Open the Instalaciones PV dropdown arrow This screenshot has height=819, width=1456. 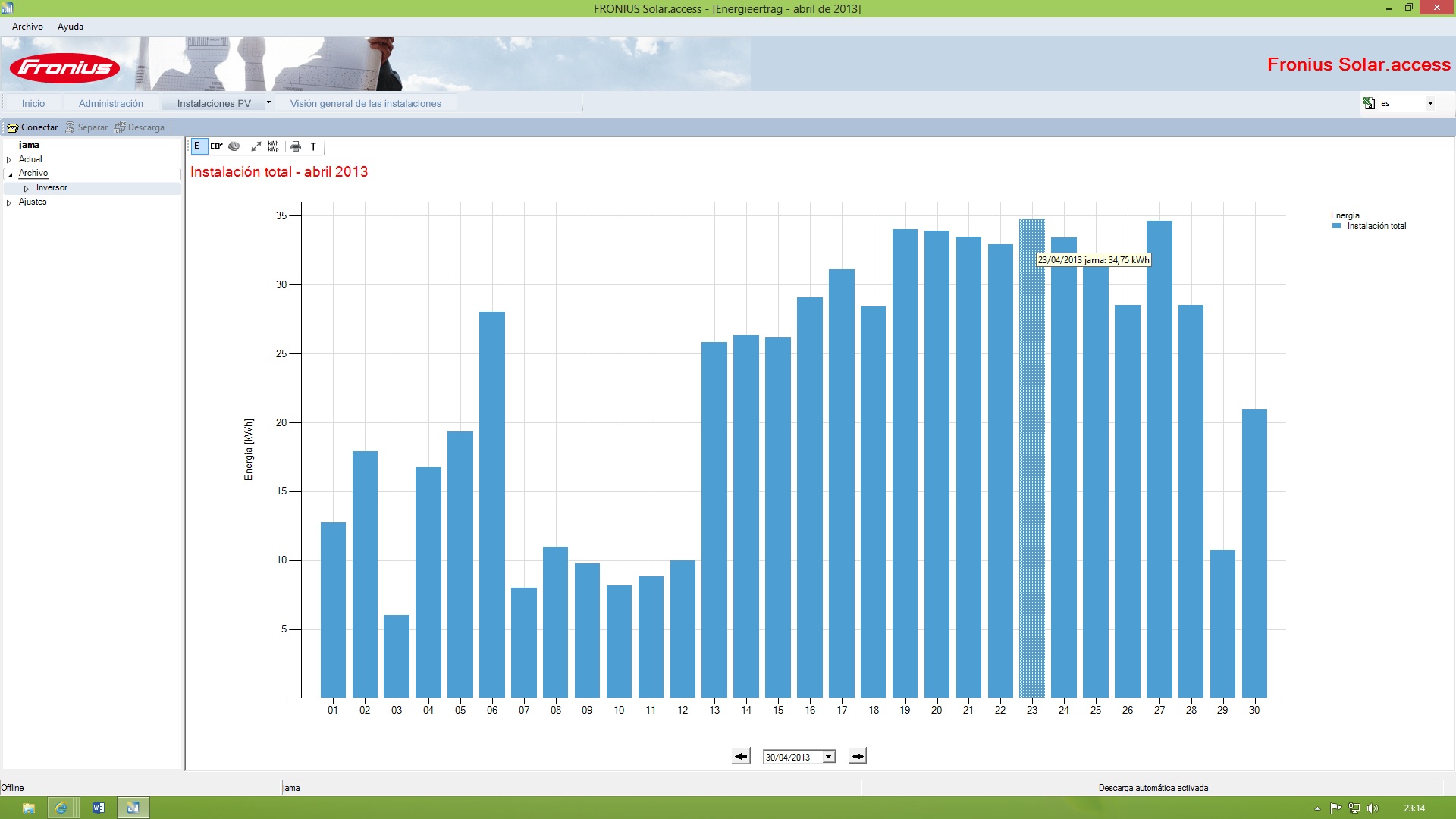(x=268, y=102)
